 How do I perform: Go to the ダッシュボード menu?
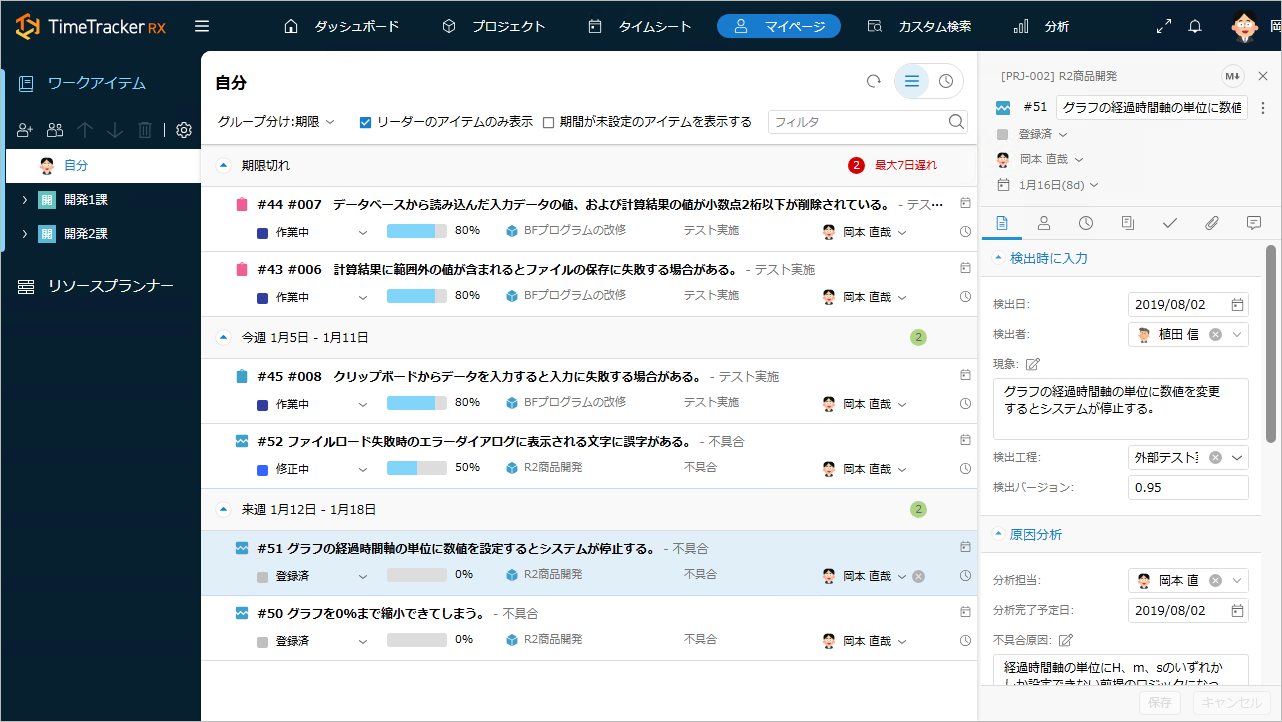tap(342, 27)
